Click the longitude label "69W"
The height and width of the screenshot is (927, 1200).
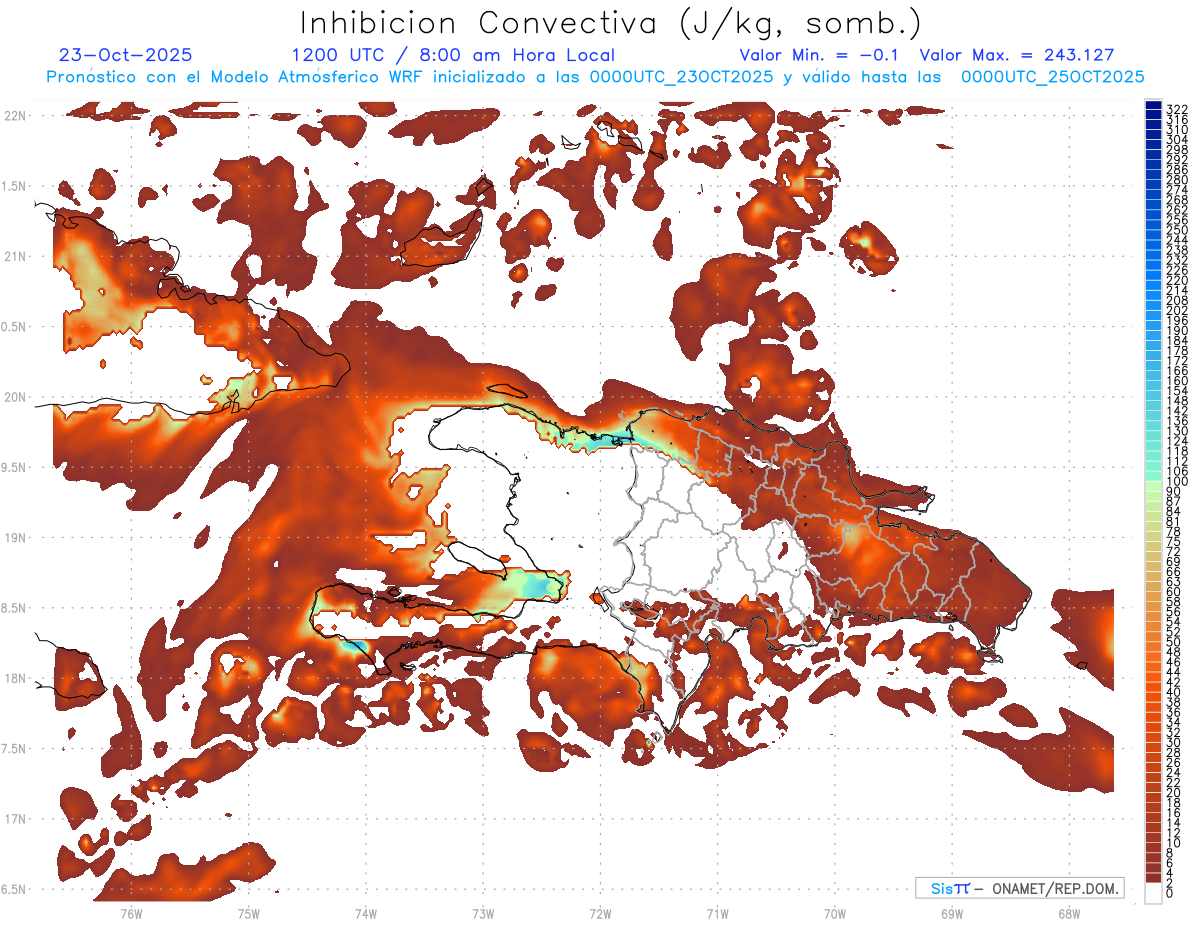pos(952,914)
